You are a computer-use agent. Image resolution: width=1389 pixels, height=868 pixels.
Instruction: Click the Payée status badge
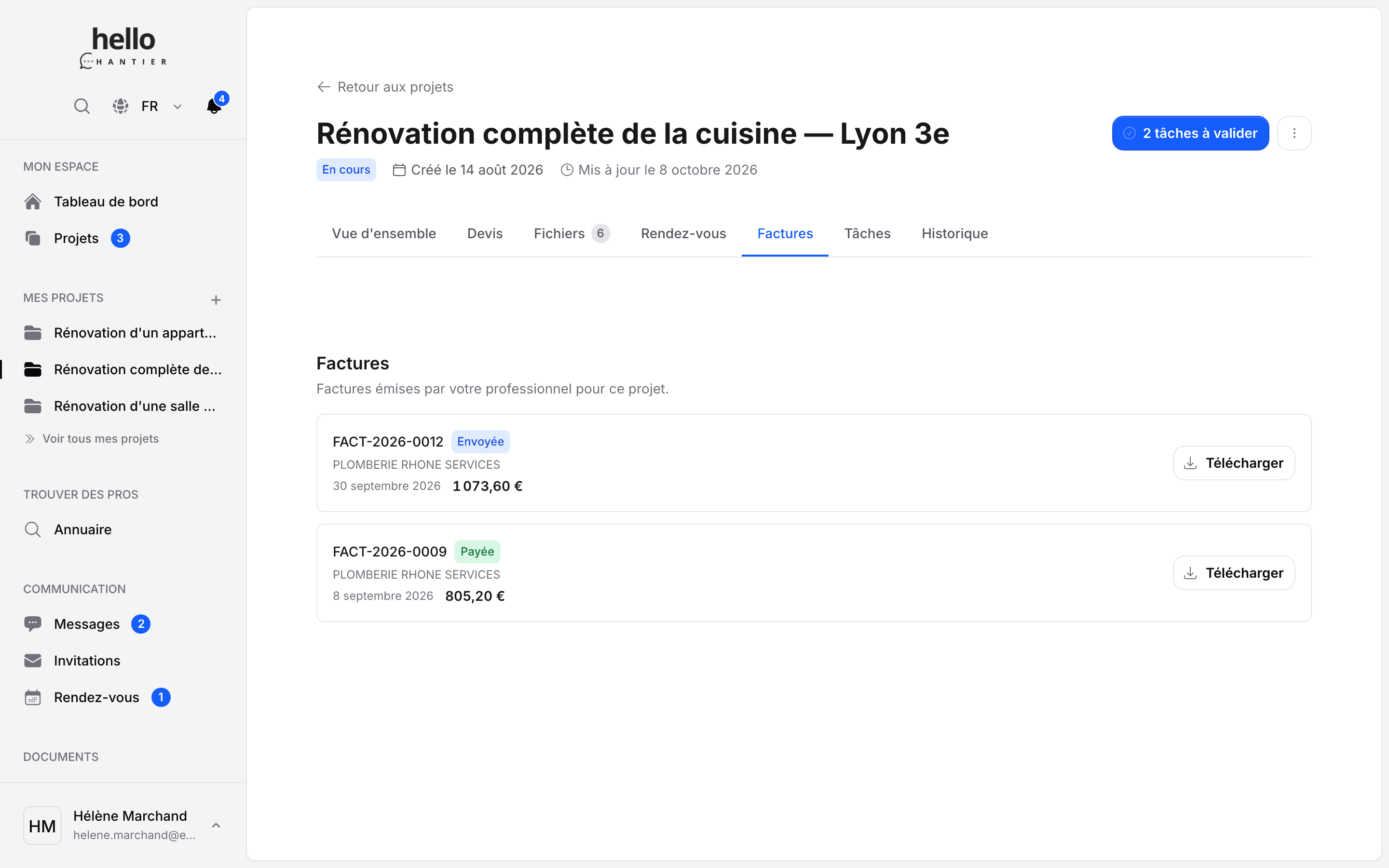(477, 552)
